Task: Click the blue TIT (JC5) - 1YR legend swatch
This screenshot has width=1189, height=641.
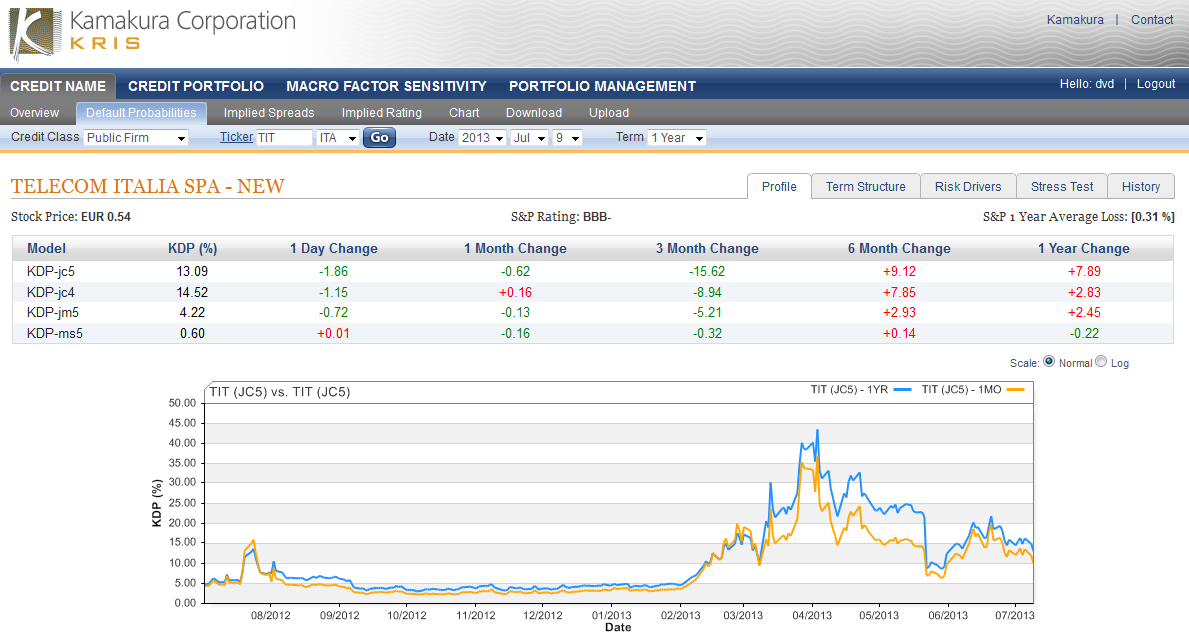Action: click(x=902, y=389)
